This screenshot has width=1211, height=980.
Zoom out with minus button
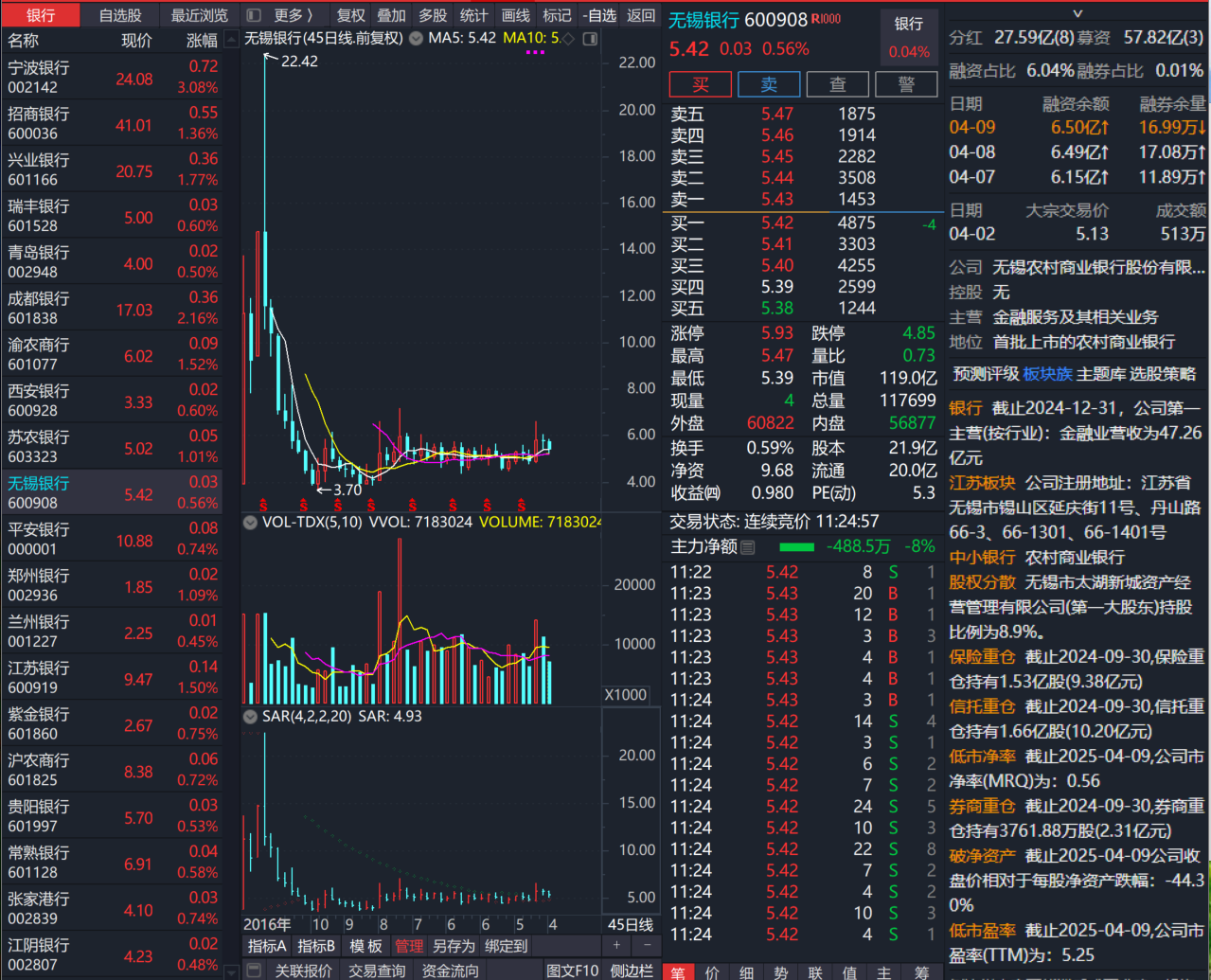pyautogui.click(x=648, y=945)
